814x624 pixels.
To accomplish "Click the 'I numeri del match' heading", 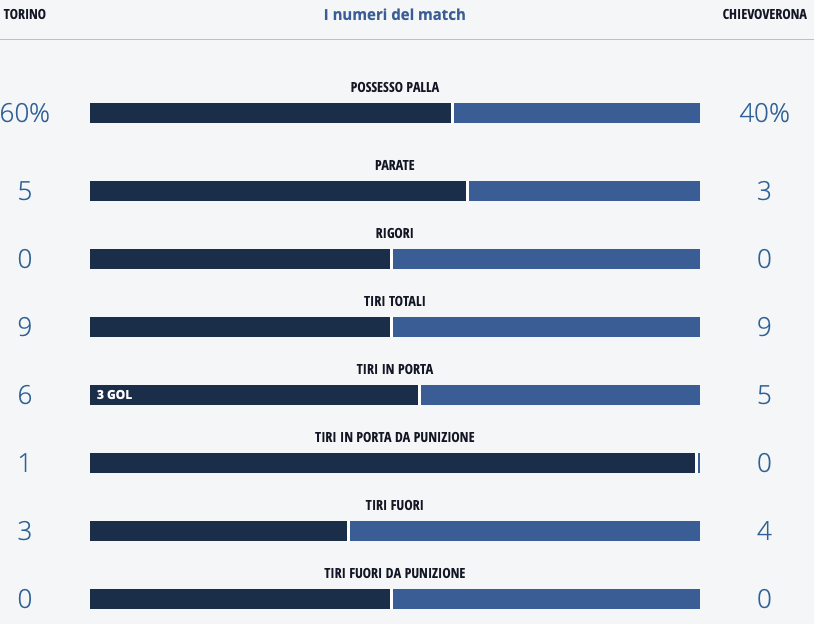I will pos(394,15).
